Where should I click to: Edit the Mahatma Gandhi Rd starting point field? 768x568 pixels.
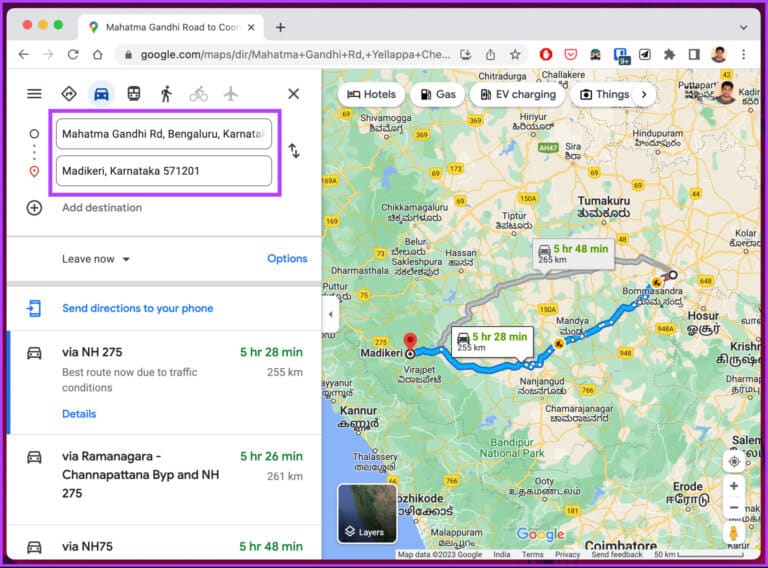pos(164,134)
